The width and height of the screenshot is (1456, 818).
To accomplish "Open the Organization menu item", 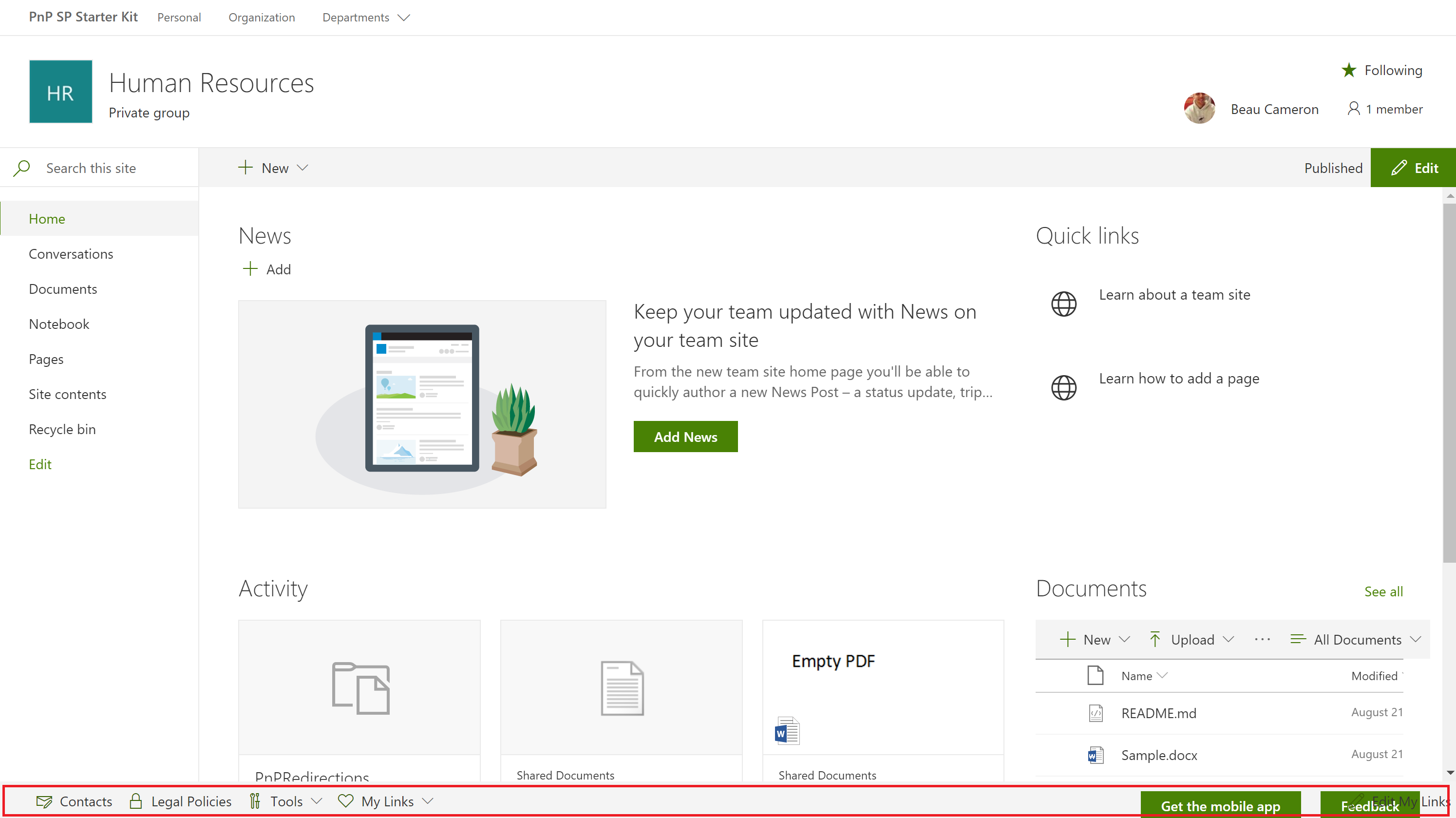I will pyautogui.click(x=261, y=18).
